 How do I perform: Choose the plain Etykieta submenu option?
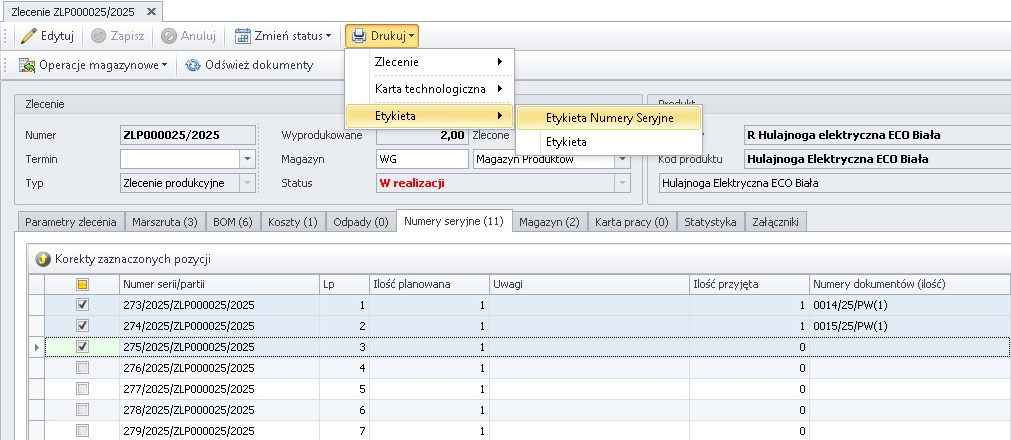pos(609,142)
